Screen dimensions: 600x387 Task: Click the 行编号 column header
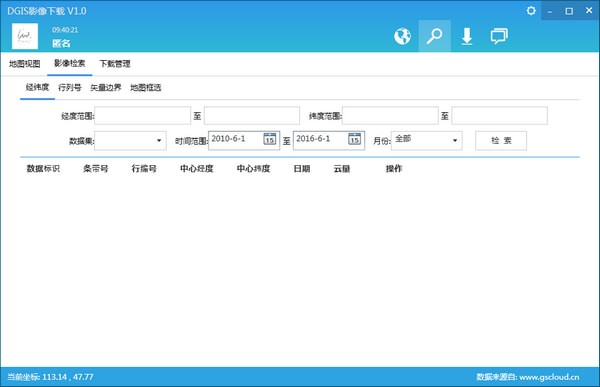pyautogui.click(x=144, y=169)
